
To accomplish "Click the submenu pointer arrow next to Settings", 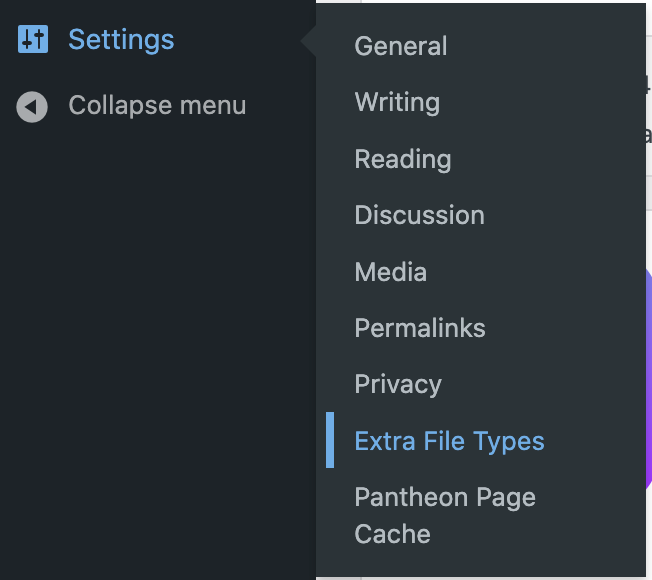I will pyautogui.click(x=309, y=41).
